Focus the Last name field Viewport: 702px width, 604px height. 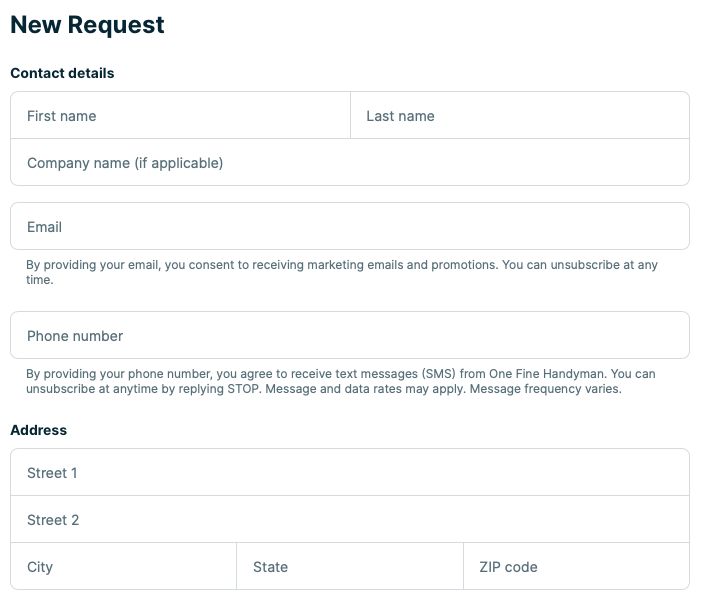click(x=520, y=116)
